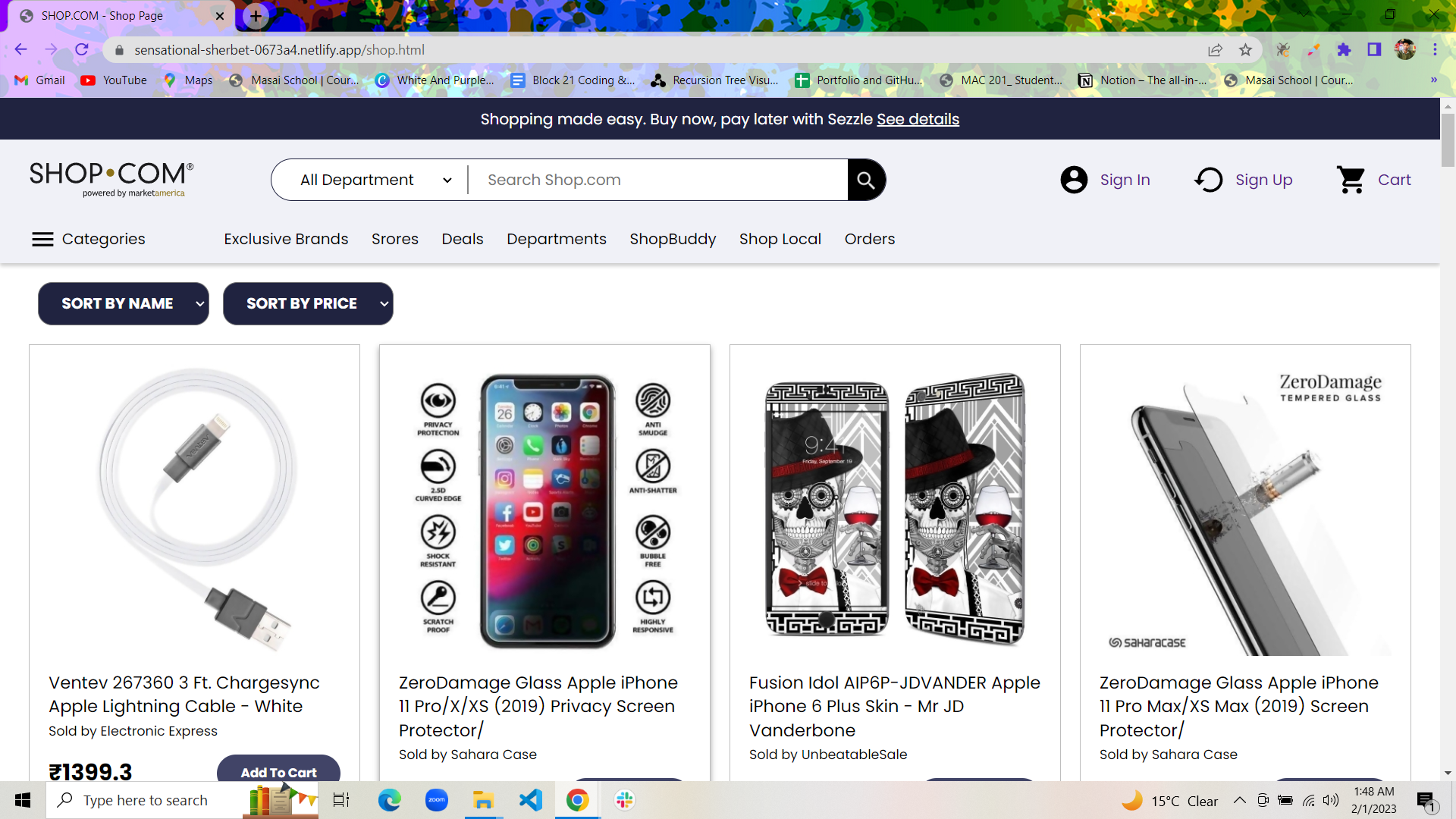Viewport: 1456px width, 819px height.
Task: Open the Chrome extensions puzzle icon
Action: click(x=1344, y=49)
